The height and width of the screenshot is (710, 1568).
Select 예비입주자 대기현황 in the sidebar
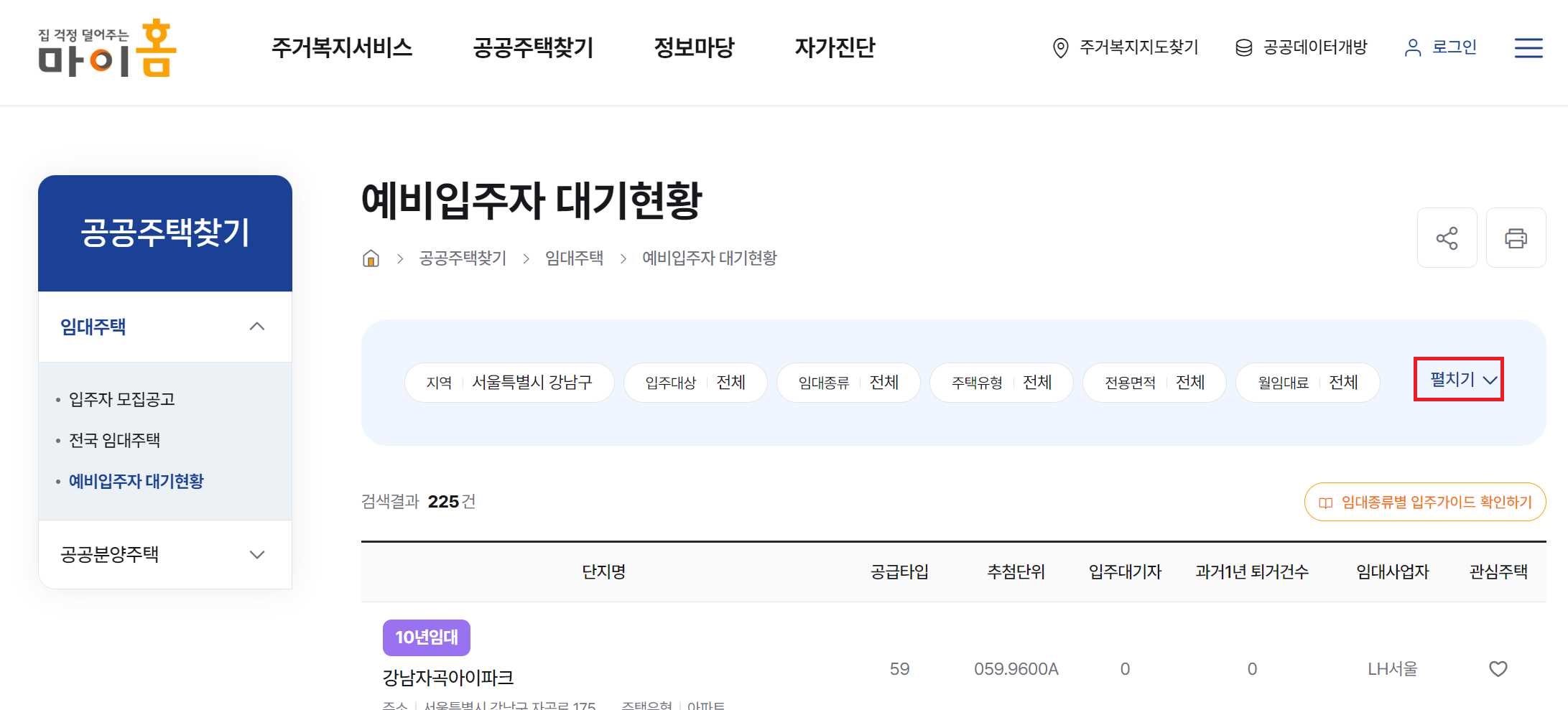[x=136, y=481]
